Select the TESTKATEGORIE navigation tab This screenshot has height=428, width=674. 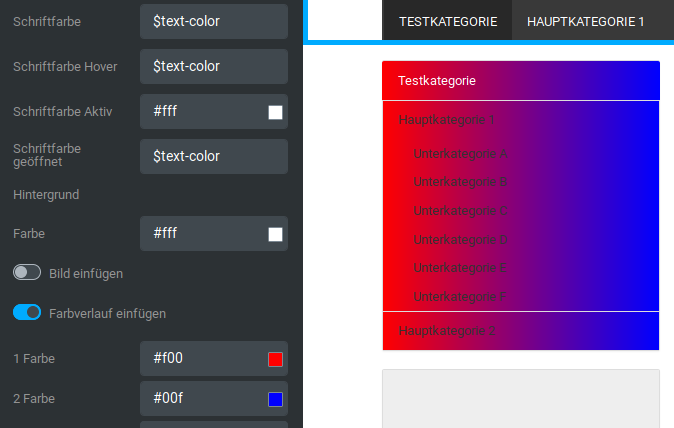tap(447, 21)
